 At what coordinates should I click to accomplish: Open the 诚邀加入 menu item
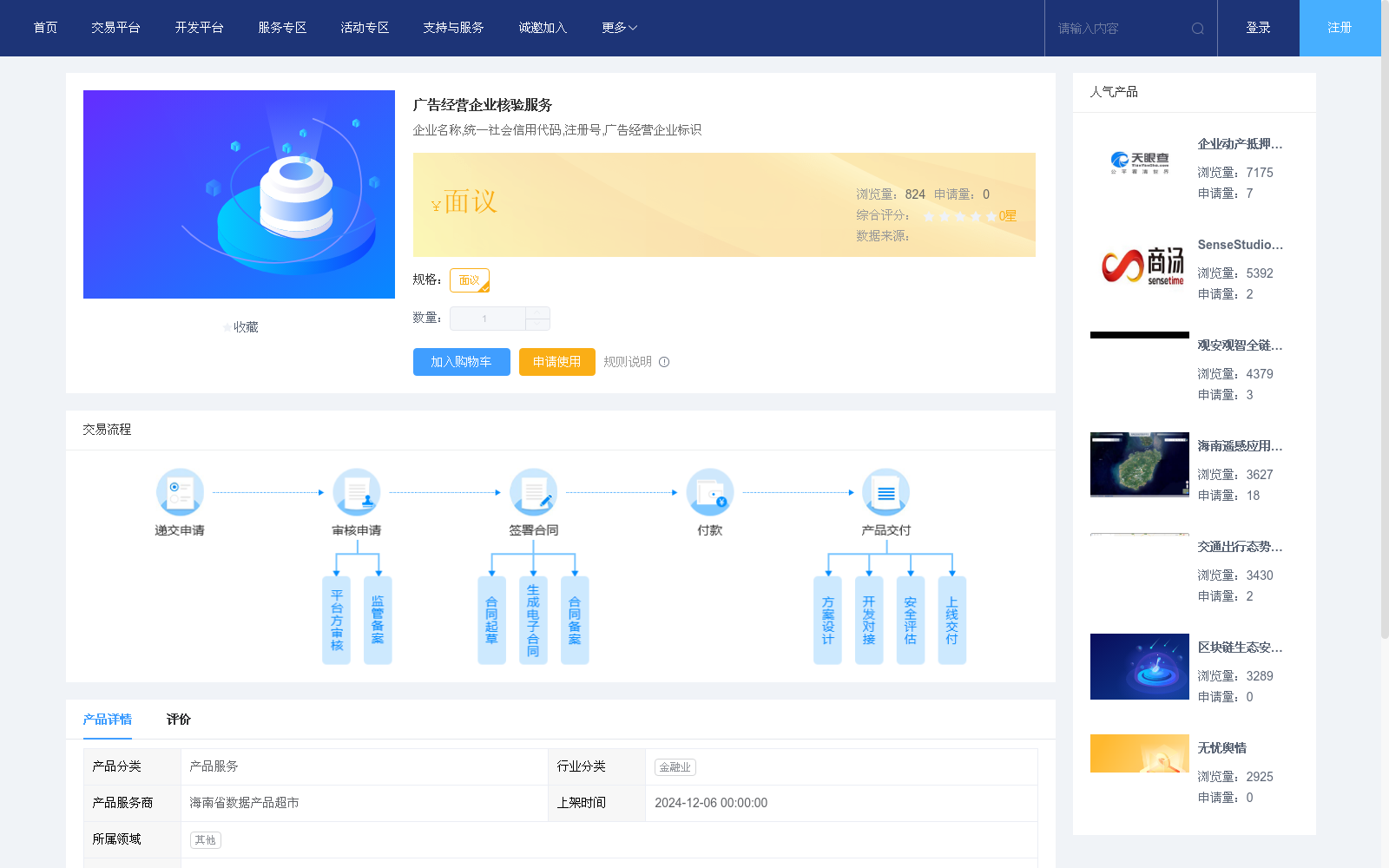coord(543,28)
